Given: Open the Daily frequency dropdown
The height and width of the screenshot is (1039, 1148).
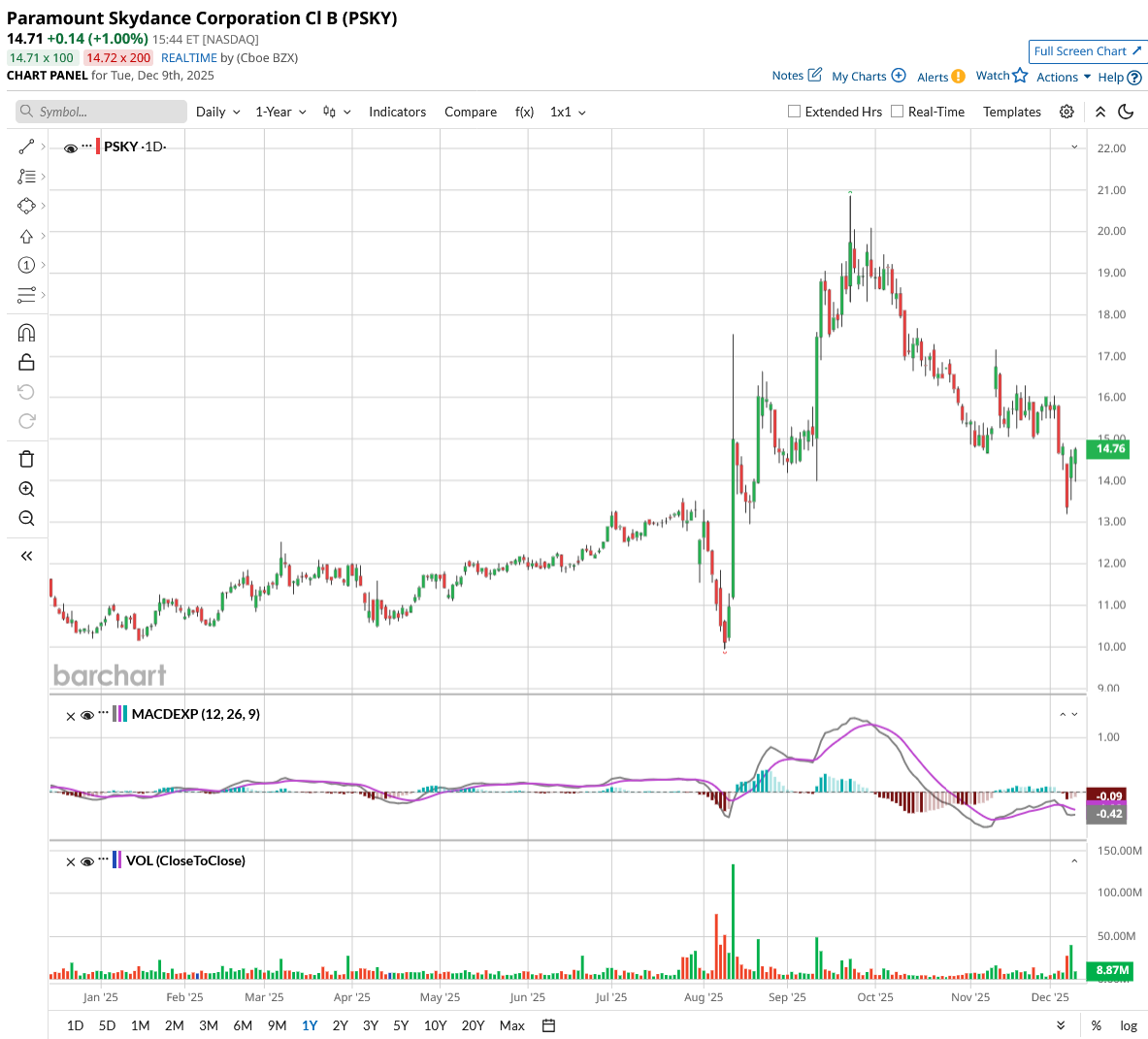Looking at the screenshot, I should (218, 112).
